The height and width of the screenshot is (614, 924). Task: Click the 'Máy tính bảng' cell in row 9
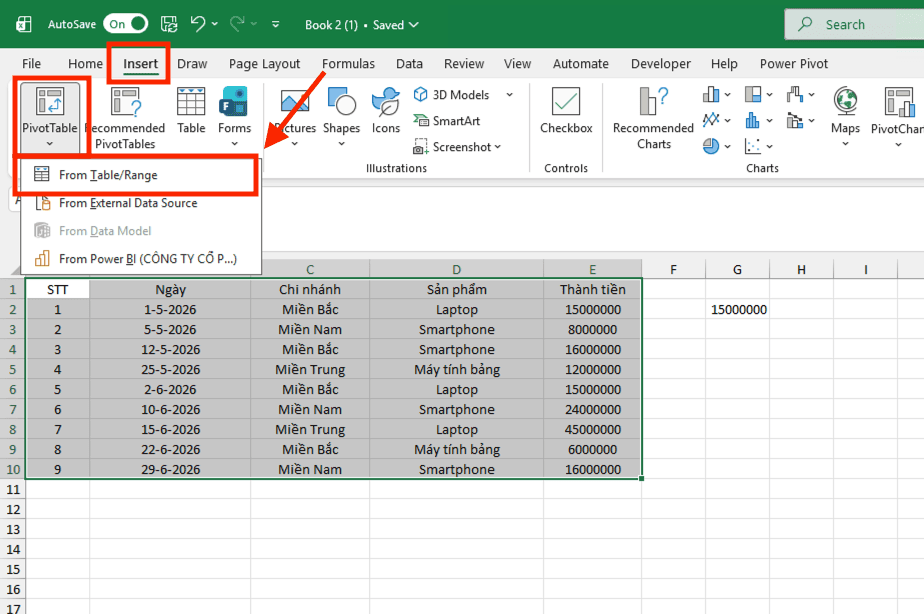click(456, 450)
